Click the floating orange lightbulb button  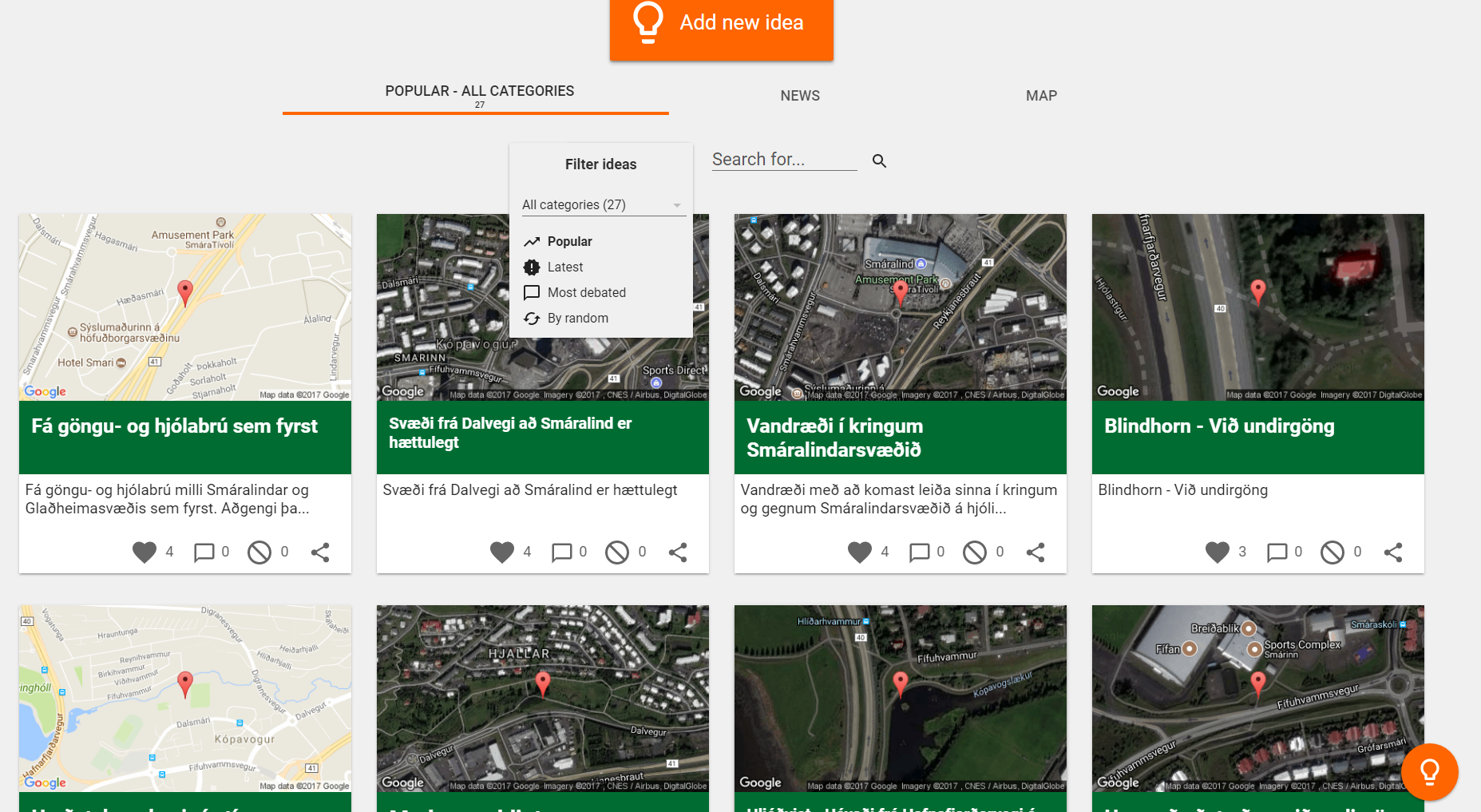(1429, 771)
